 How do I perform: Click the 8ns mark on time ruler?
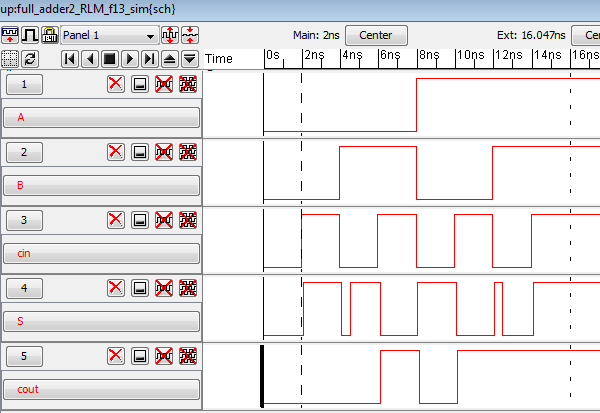429,55
